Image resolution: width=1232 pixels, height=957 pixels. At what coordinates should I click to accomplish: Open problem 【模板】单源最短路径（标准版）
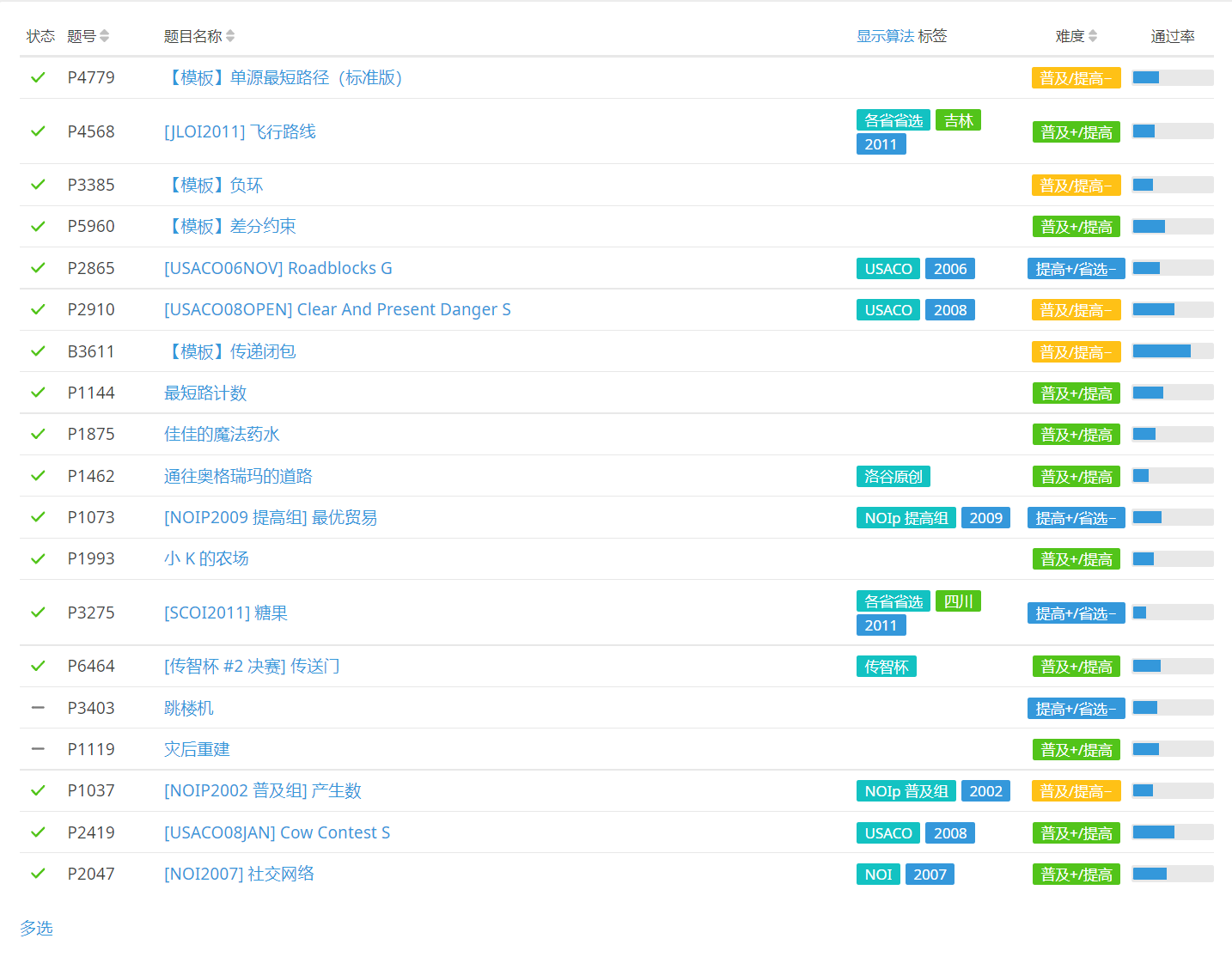[x=283, y=77]
